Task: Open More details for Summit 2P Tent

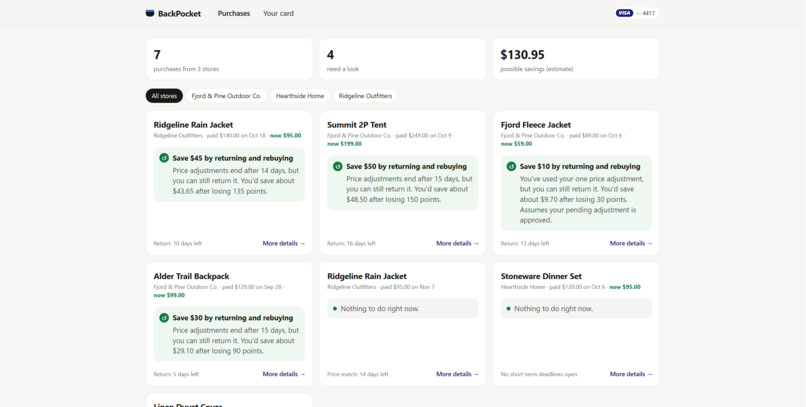Action: click(457, 243)
